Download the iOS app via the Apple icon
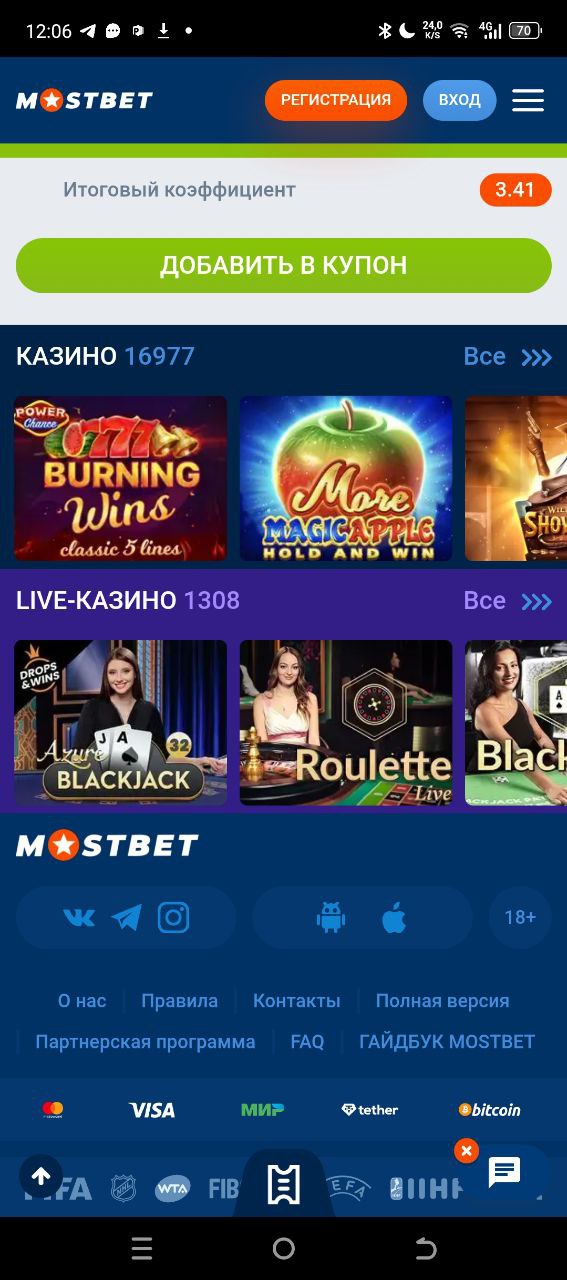Image resolution: width=567 pixels, height=1280 pixels. pos(394,917)
